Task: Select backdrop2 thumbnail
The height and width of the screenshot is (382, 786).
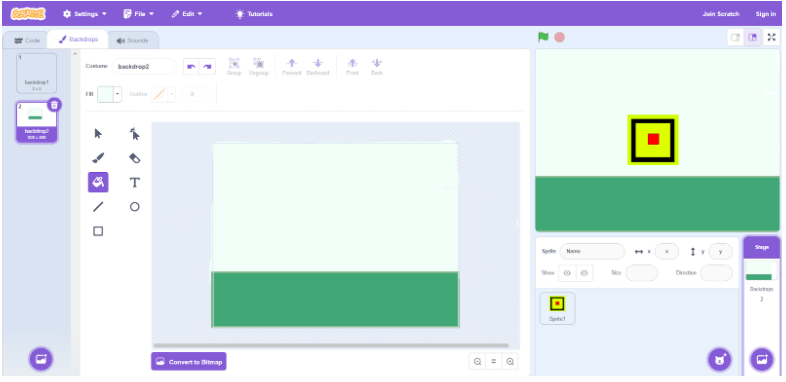Action: coord(37,123)
